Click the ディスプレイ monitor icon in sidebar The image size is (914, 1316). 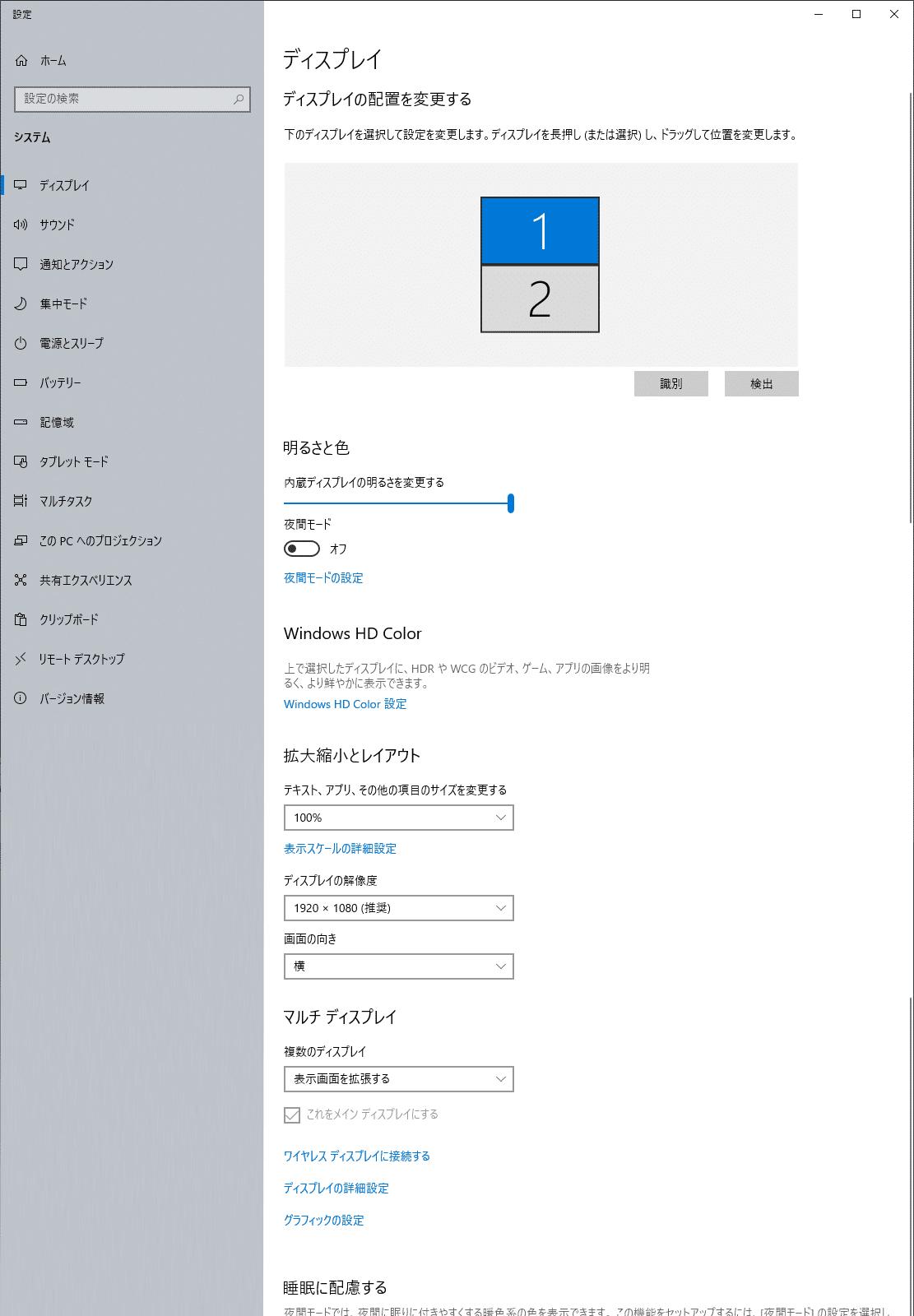(x=21, y=185)
